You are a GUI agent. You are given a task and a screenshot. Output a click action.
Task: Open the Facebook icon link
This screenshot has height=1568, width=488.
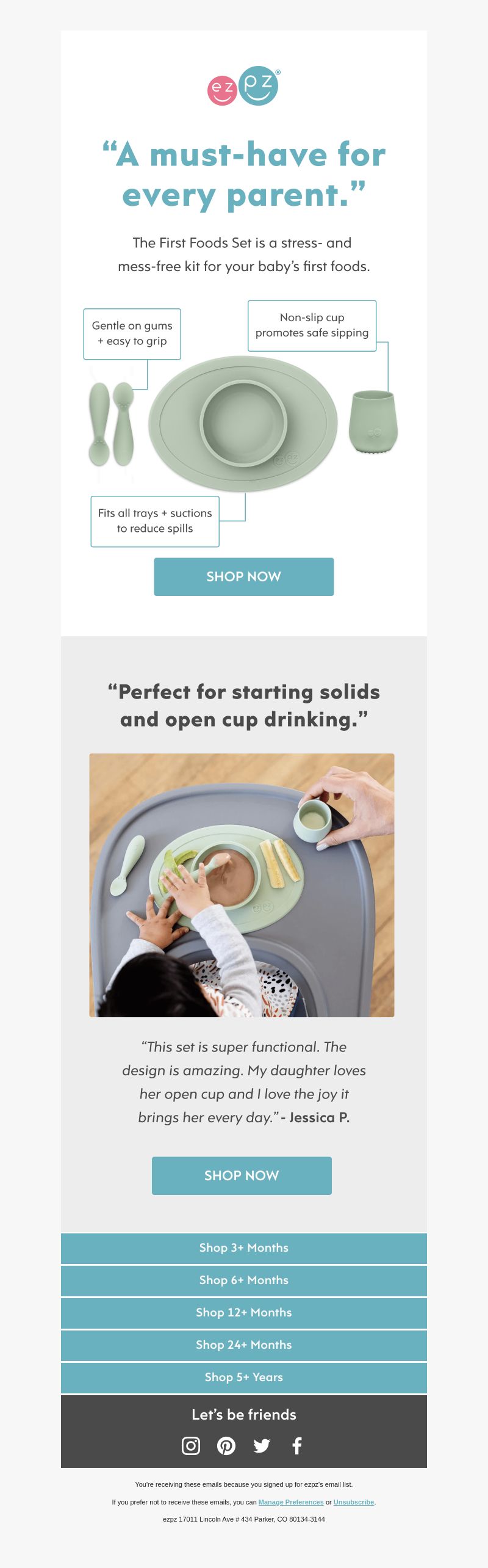tap(297, 1445)
